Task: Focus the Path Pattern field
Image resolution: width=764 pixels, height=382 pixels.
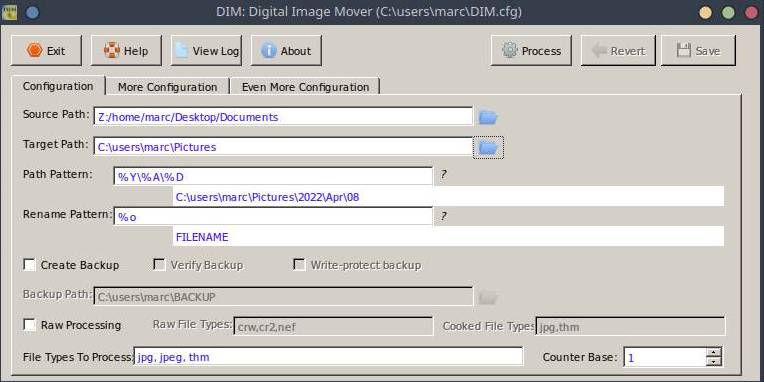Action: tap(273, 176)
